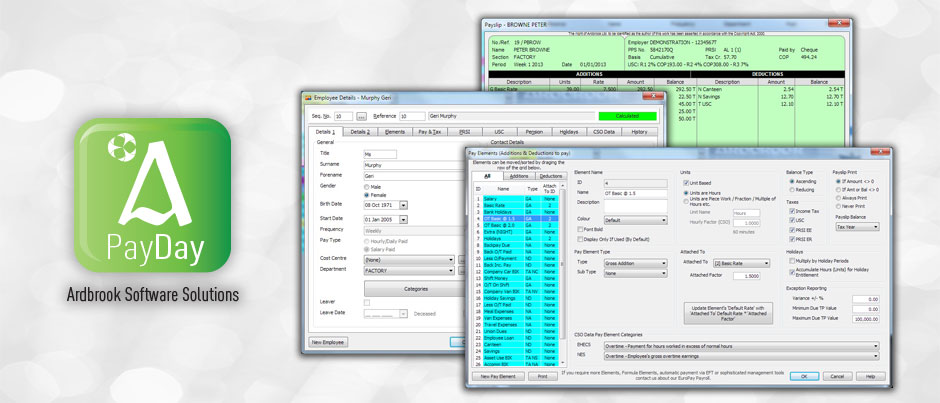Open the USC tab in Employee Details
The width and height of the screenshot is (940, 403).
click(x=499, y=132)
